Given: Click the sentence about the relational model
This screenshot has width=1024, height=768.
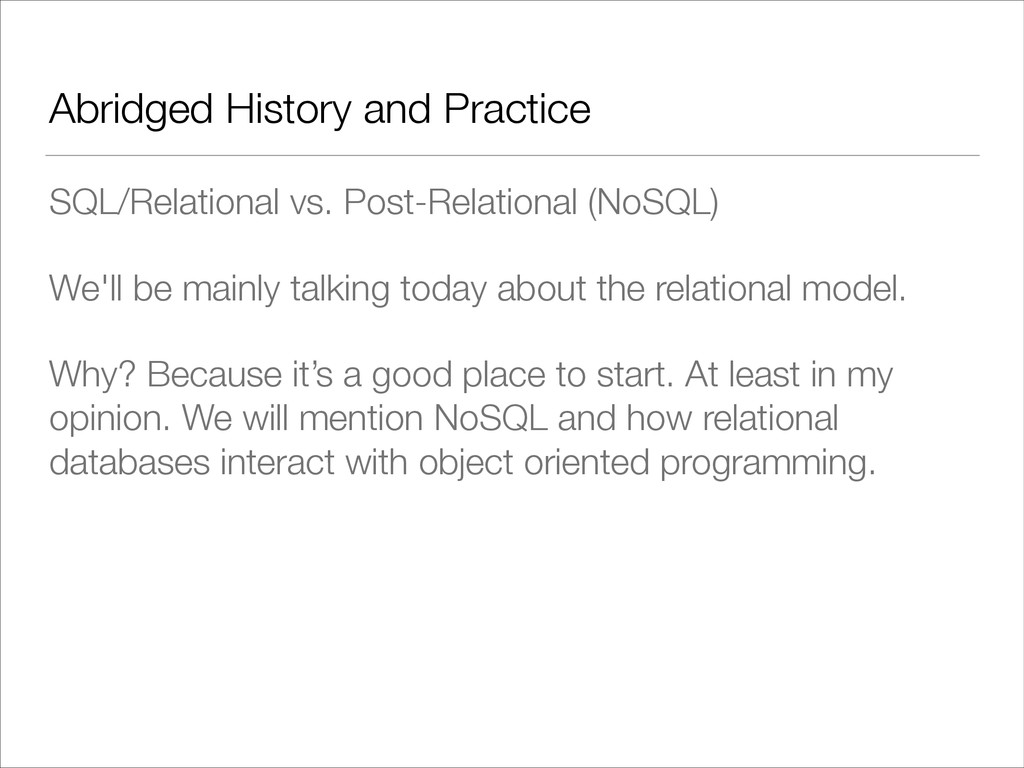Looking at the screenshot, I should click(x=477, y=289).
